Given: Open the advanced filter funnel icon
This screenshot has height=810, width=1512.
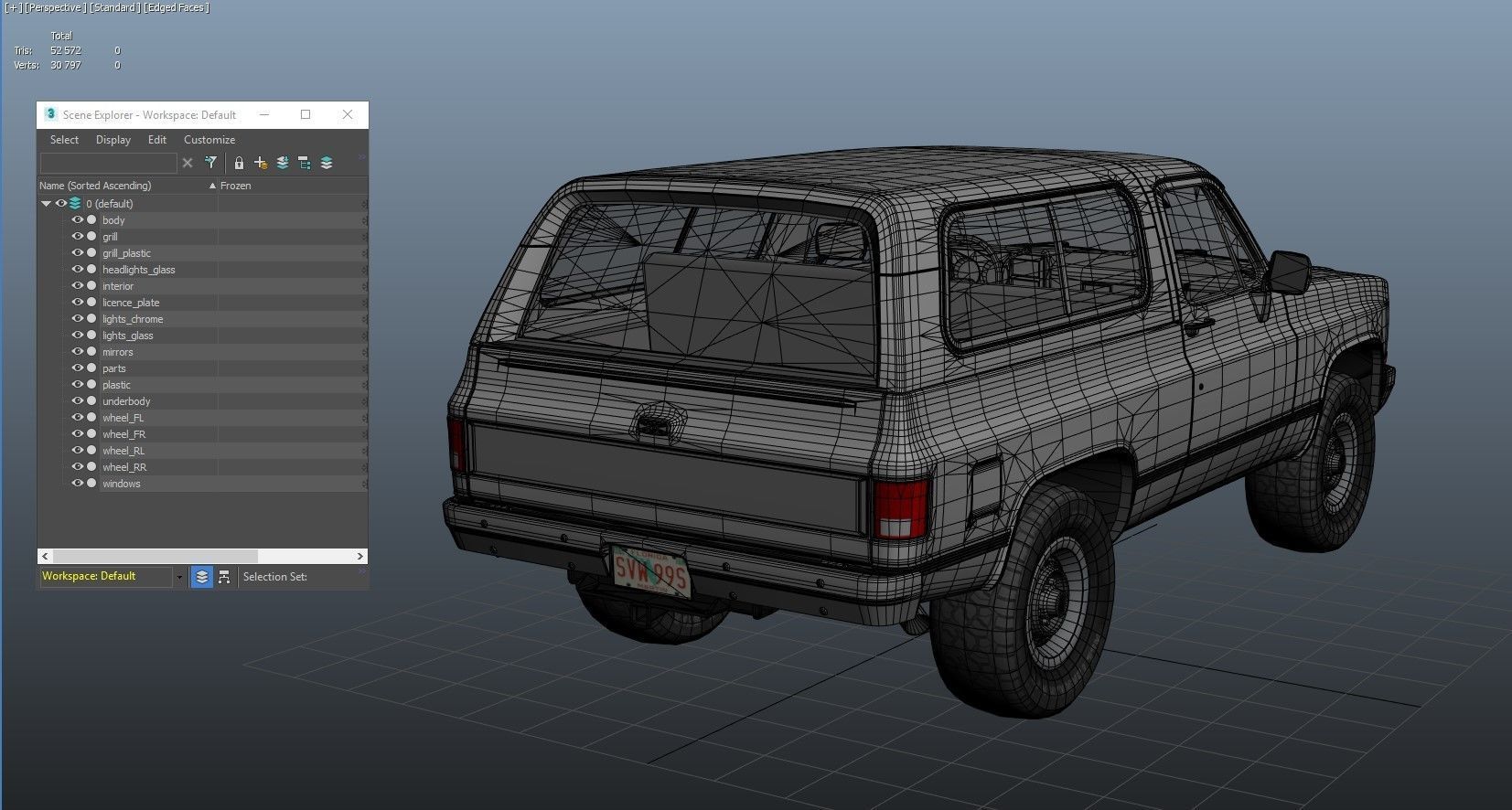Looking at the screenshot, I should [211, 163].
